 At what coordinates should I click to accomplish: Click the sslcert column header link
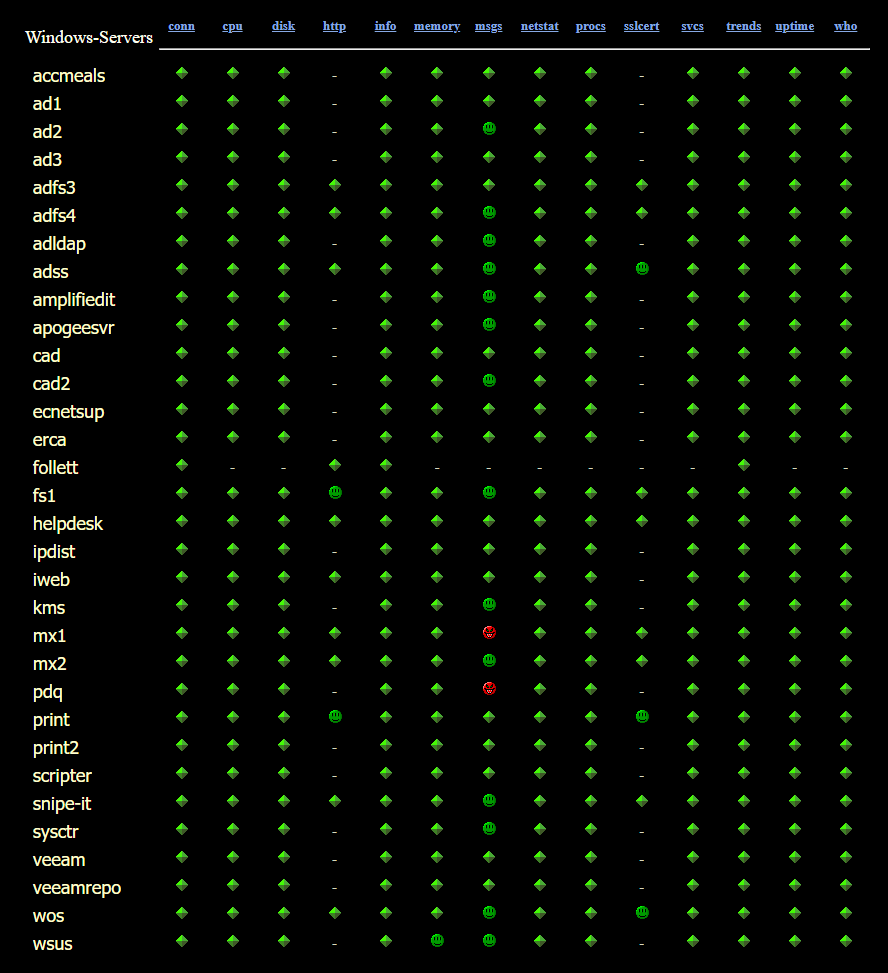pyautogui.click(x=642, y=26)
